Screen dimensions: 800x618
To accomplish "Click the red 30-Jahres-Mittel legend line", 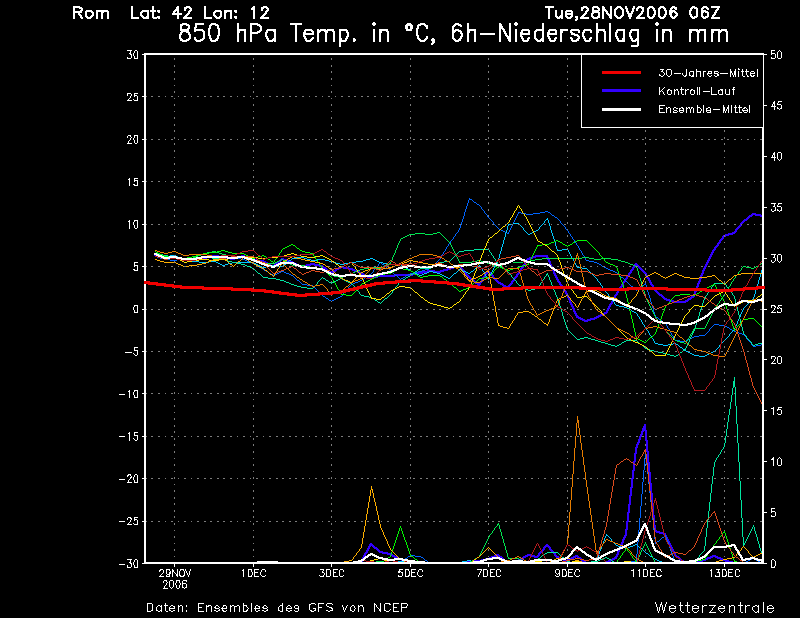I will pos(620,73).
